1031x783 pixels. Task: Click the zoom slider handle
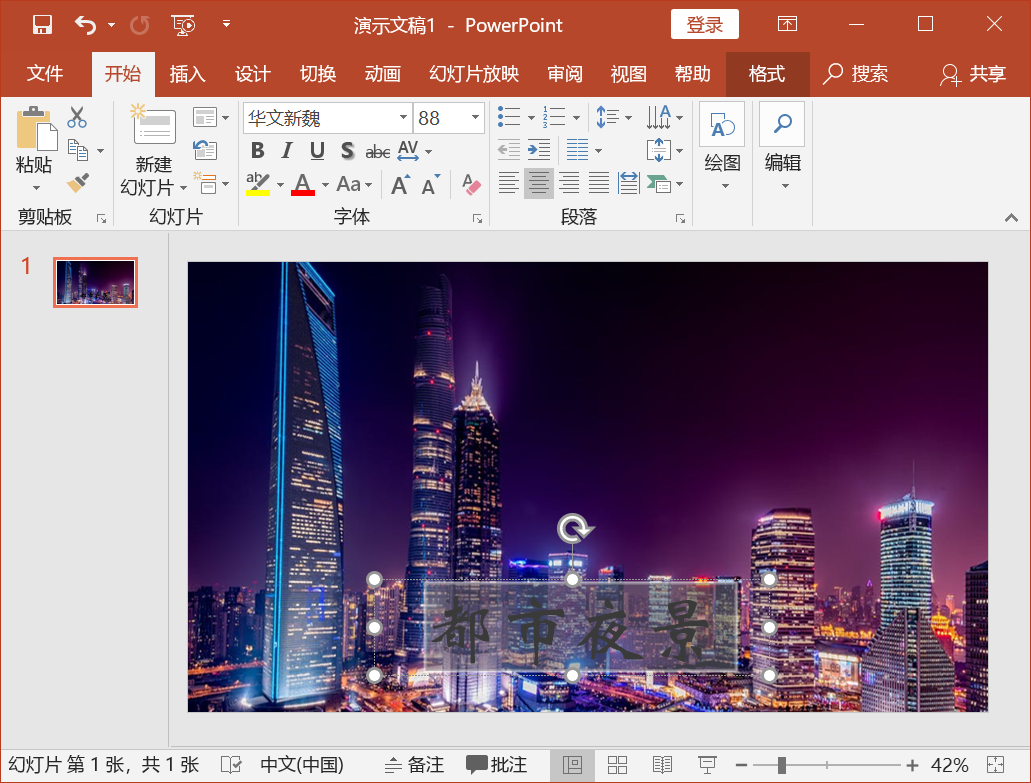click(x=782, y=765)
